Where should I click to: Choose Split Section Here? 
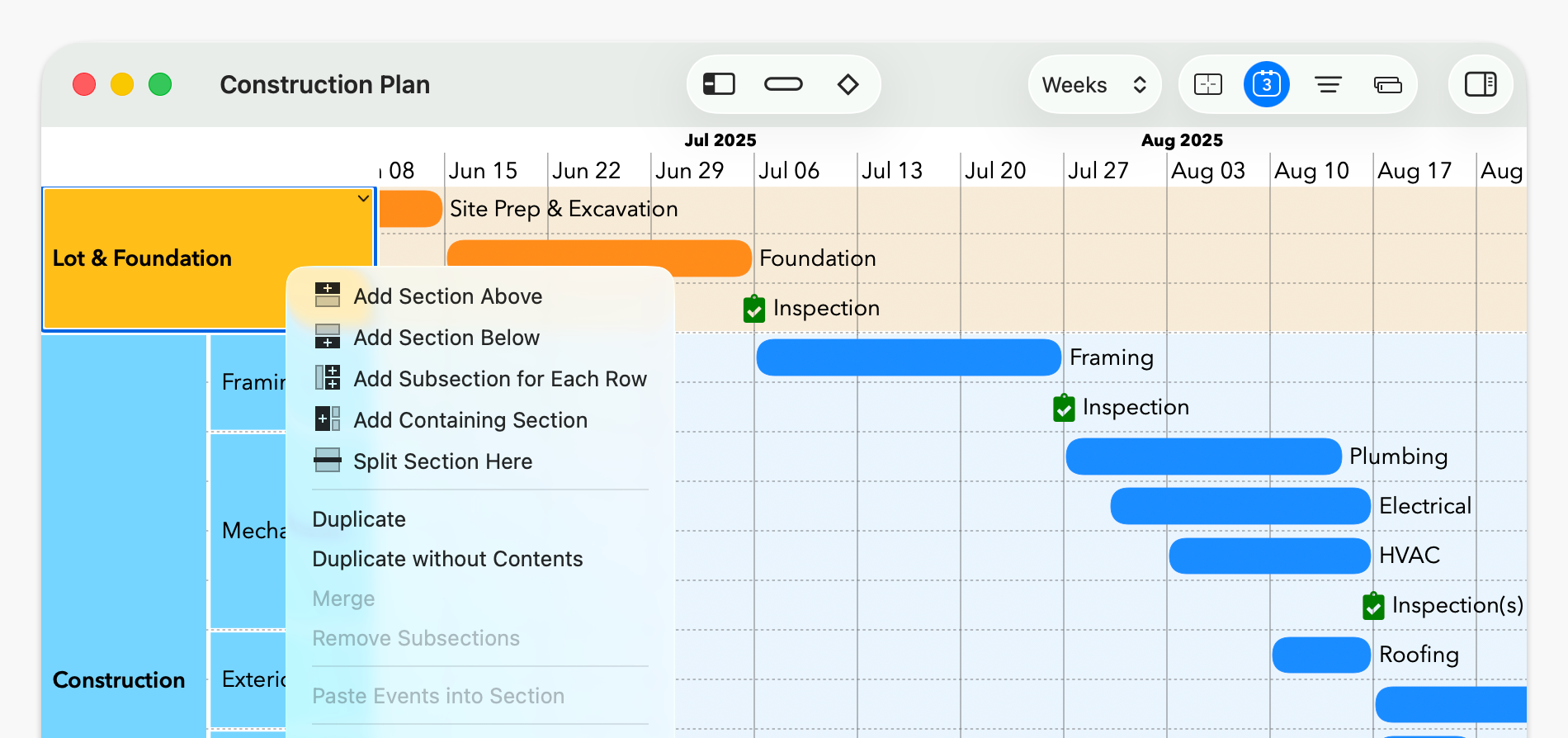tap(442, 461)
